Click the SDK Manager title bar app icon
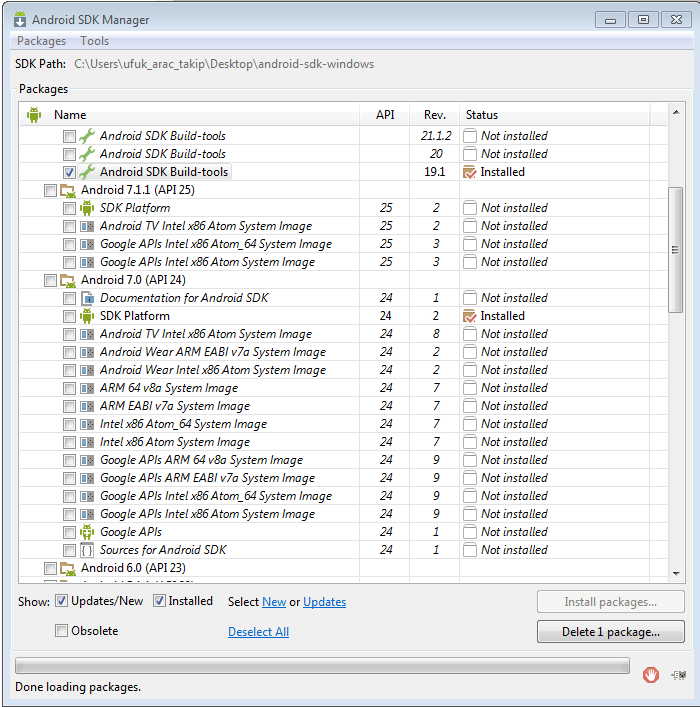This screenshot has width=700, height=707. [x=20, y=20]
